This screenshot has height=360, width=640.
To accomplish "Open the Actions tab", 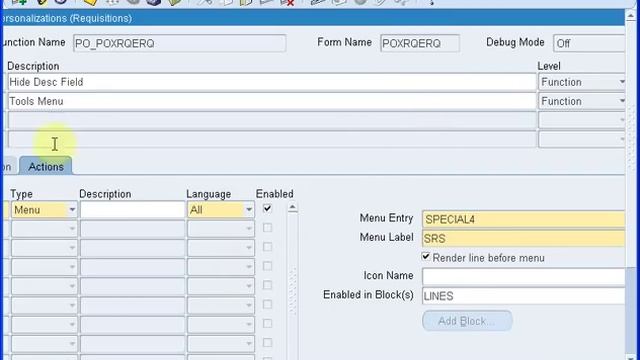I will [x=46, y=166].
